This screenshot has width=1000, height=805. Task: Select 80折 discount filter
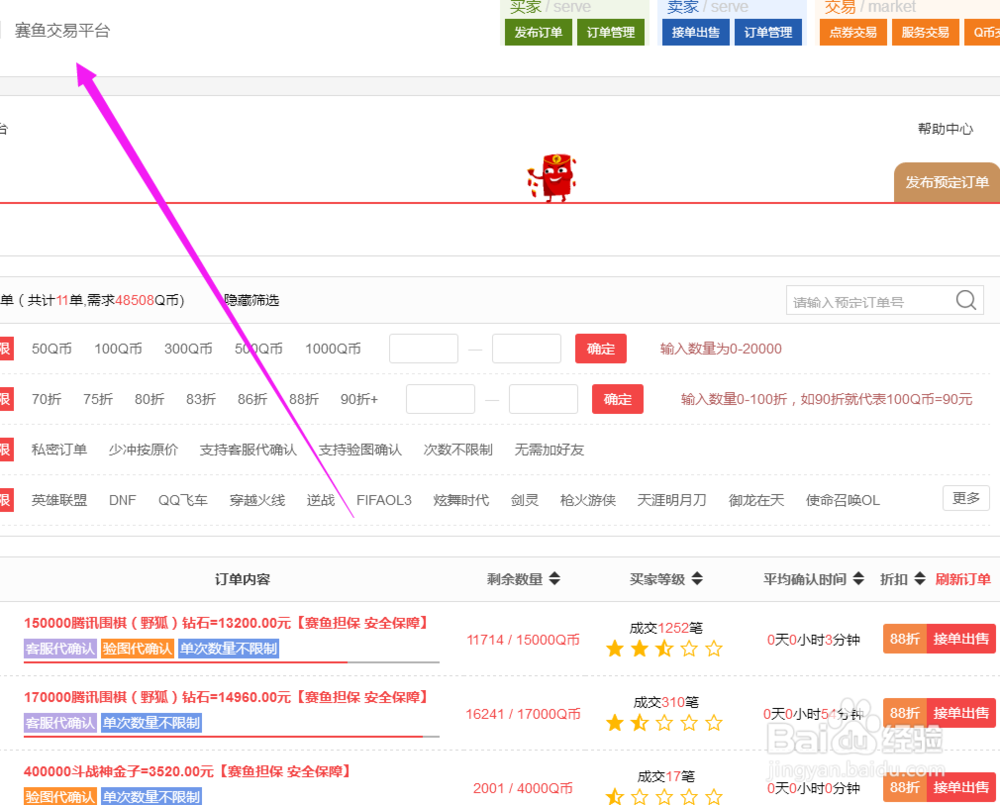coord(149,399)
